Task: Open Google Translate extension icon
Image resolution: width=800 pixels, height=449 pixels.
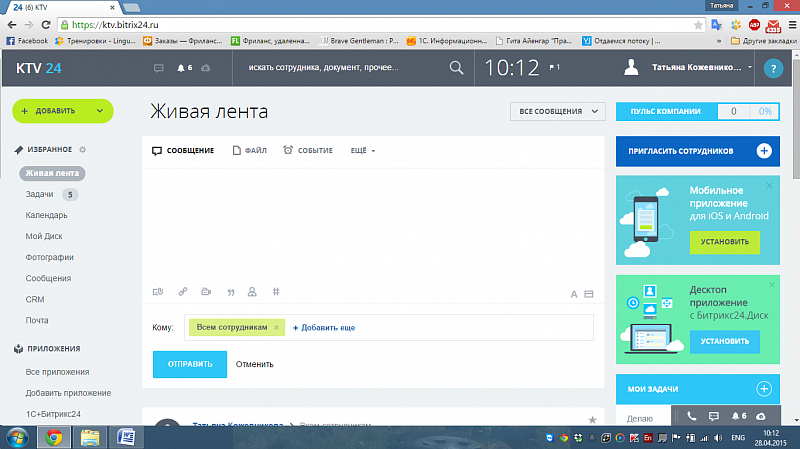Action: click(716, 25)
